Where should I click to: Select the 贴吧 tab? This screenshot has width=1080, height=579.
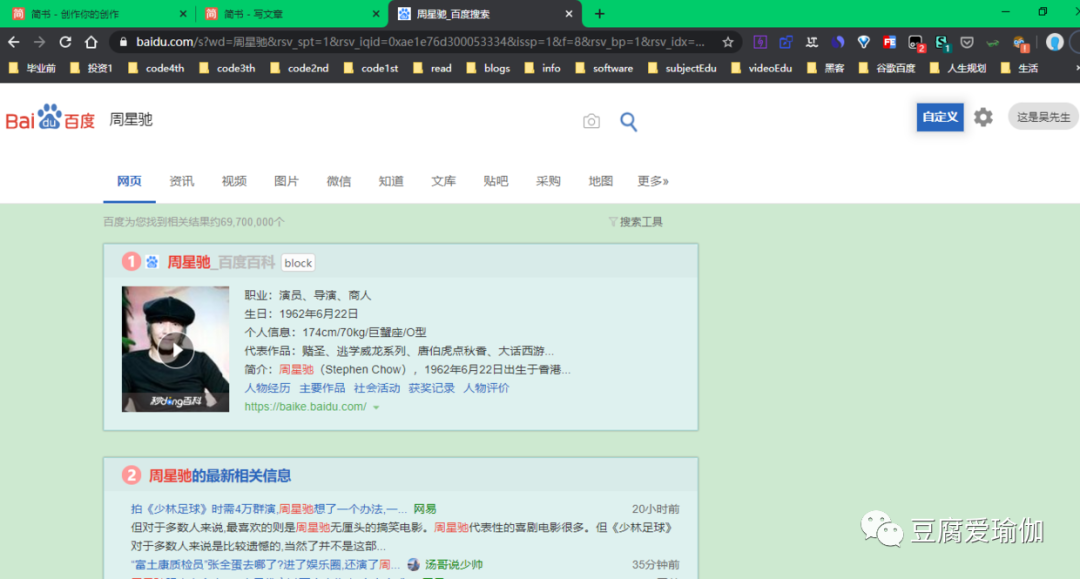[x=495, y=181]
